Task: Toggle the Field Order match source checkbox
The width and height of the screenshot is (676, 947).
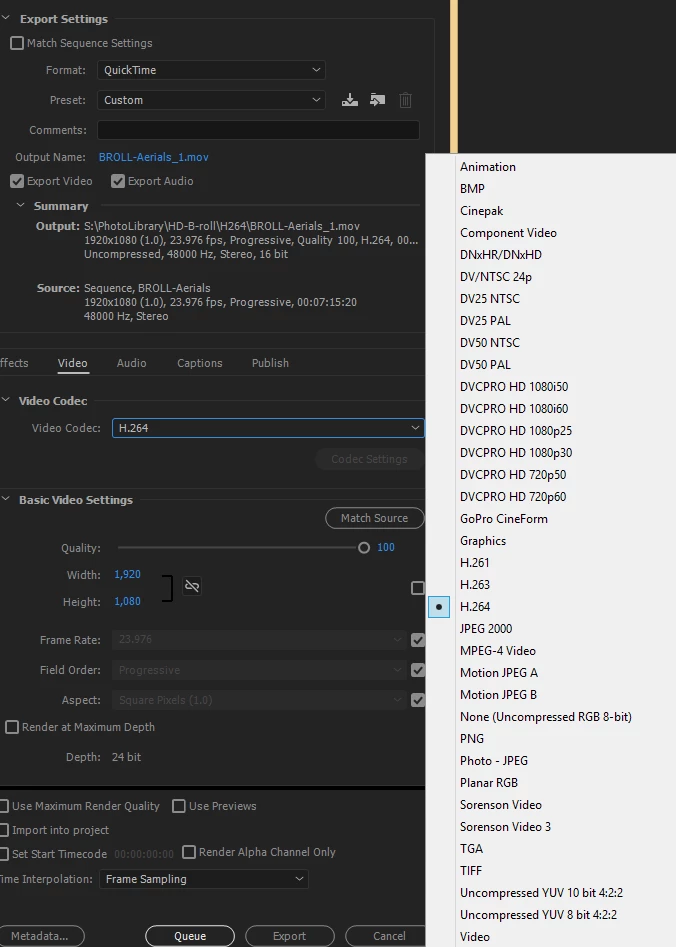Action: pos(417,670)
